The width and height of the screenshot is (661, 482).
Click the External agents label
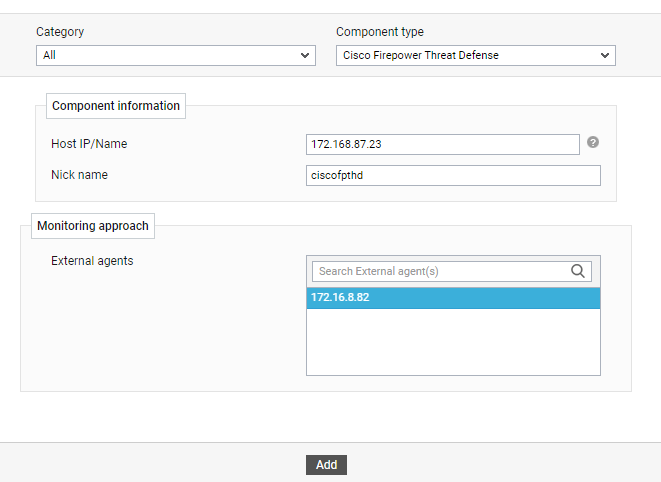92,261
